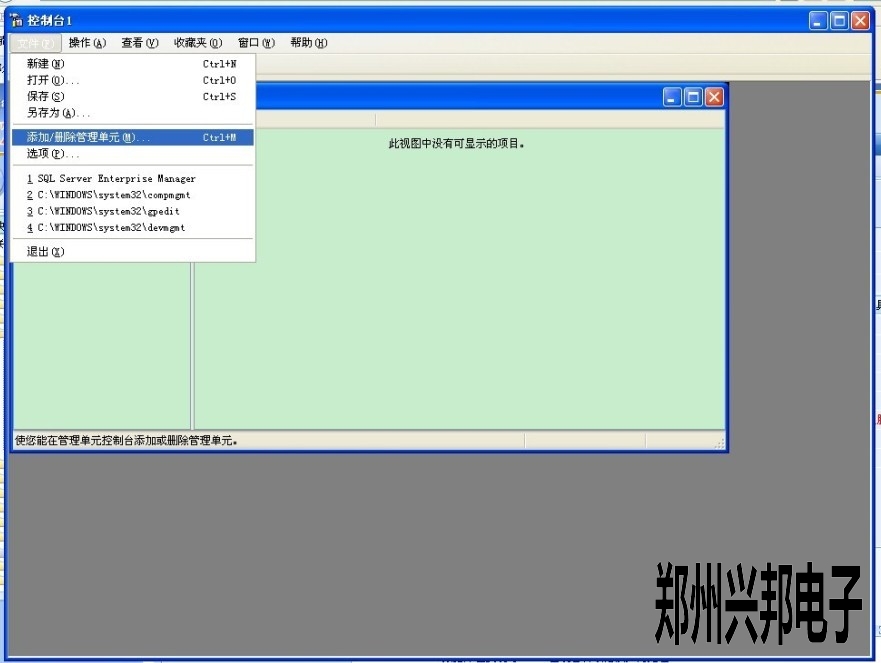This screenshot has height=663, width=881.
Task: Maximize the inner console child window
Action: [693, 97]
